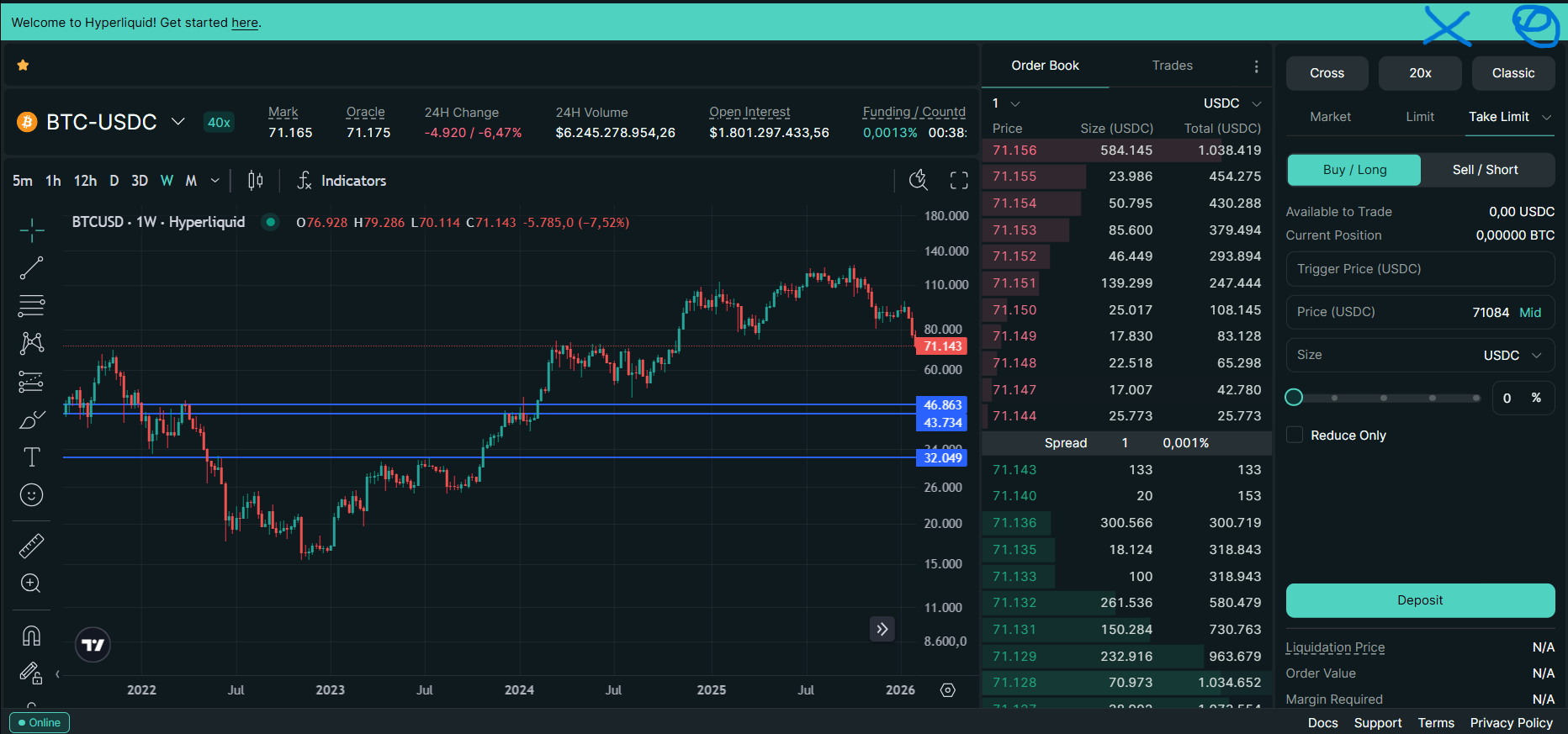Switch to the Trades tab

coord(1172,66)
